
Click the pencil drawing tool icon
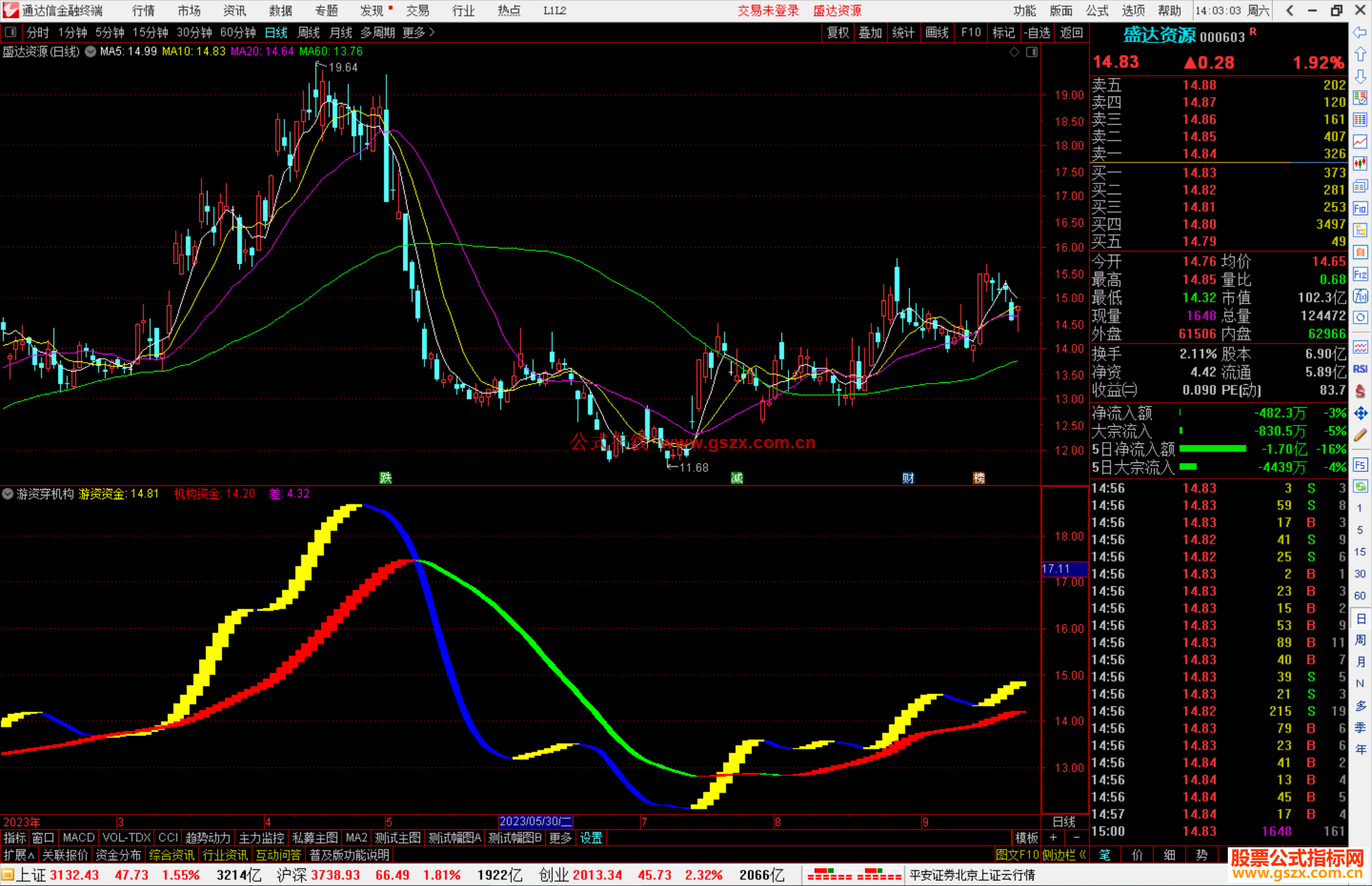(1360, 436)
